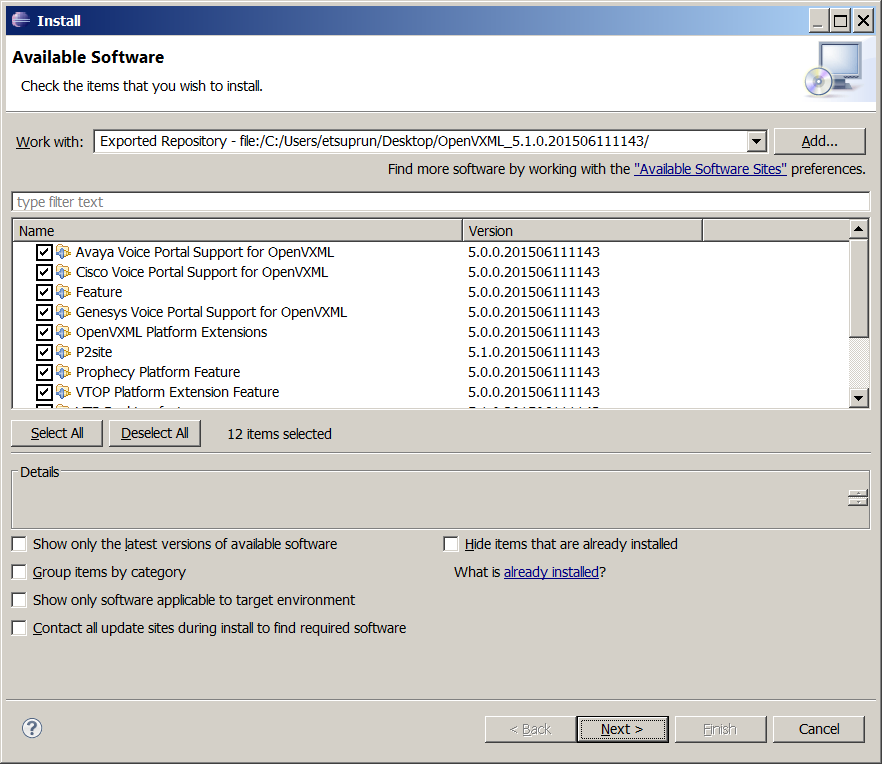Click the feature icon beside Avaya Voice Portal Support
Screen dimensions: 882x764
64,252
